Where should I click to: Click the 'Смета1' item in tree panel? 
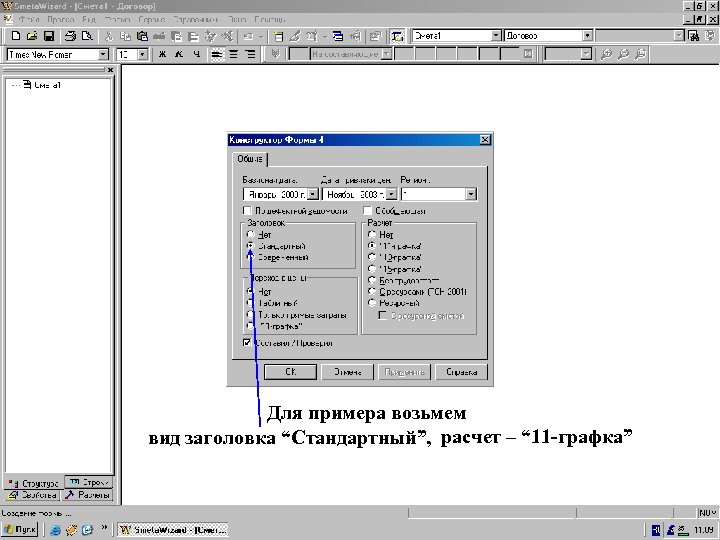(x=47, y=85)
